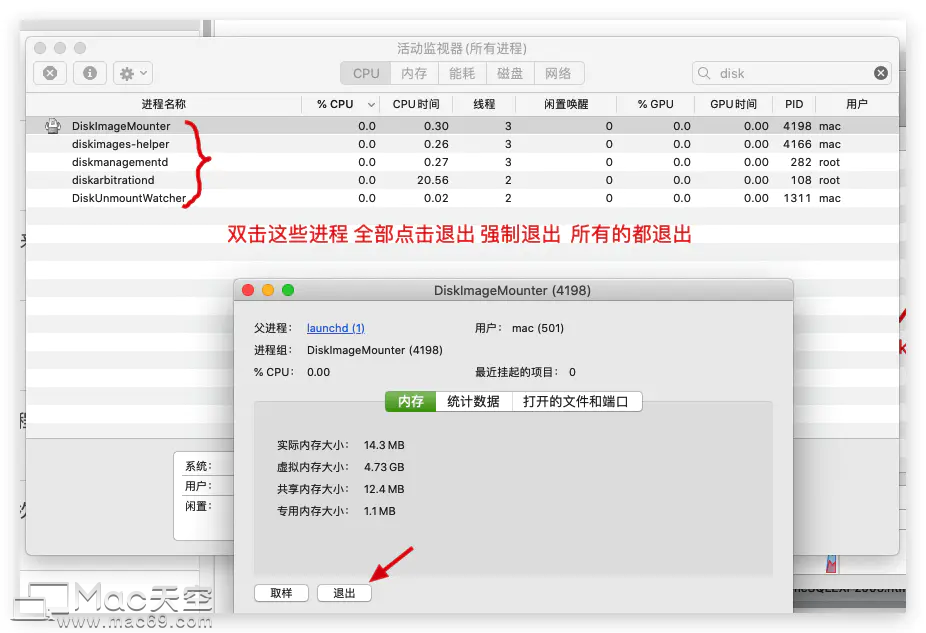Click the 取样 button

281,593
